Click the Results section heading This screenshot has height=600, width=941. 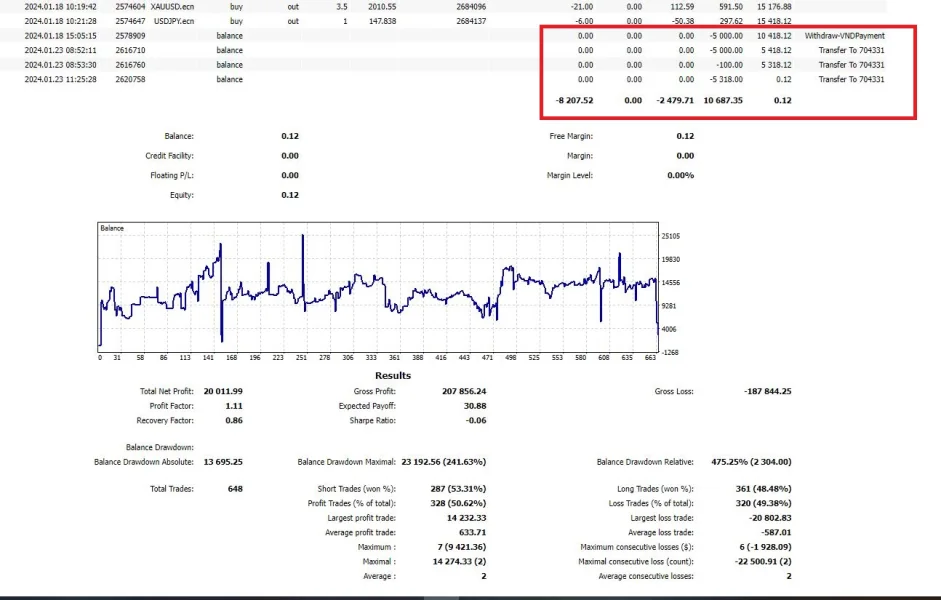[x=394, y=376]
